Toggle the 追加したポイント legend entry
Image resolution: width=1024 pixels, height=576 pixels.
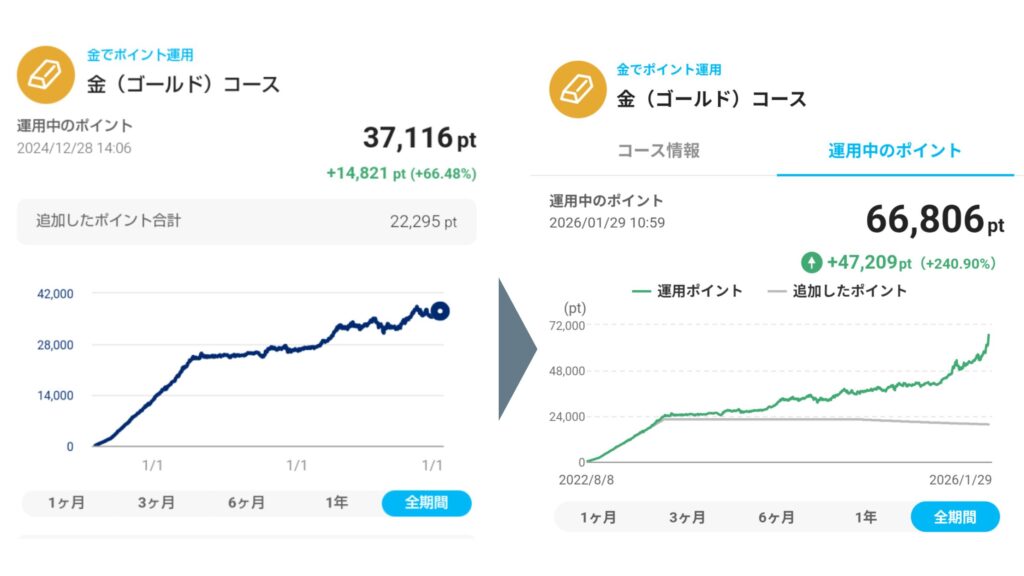(x=837, y=291)
